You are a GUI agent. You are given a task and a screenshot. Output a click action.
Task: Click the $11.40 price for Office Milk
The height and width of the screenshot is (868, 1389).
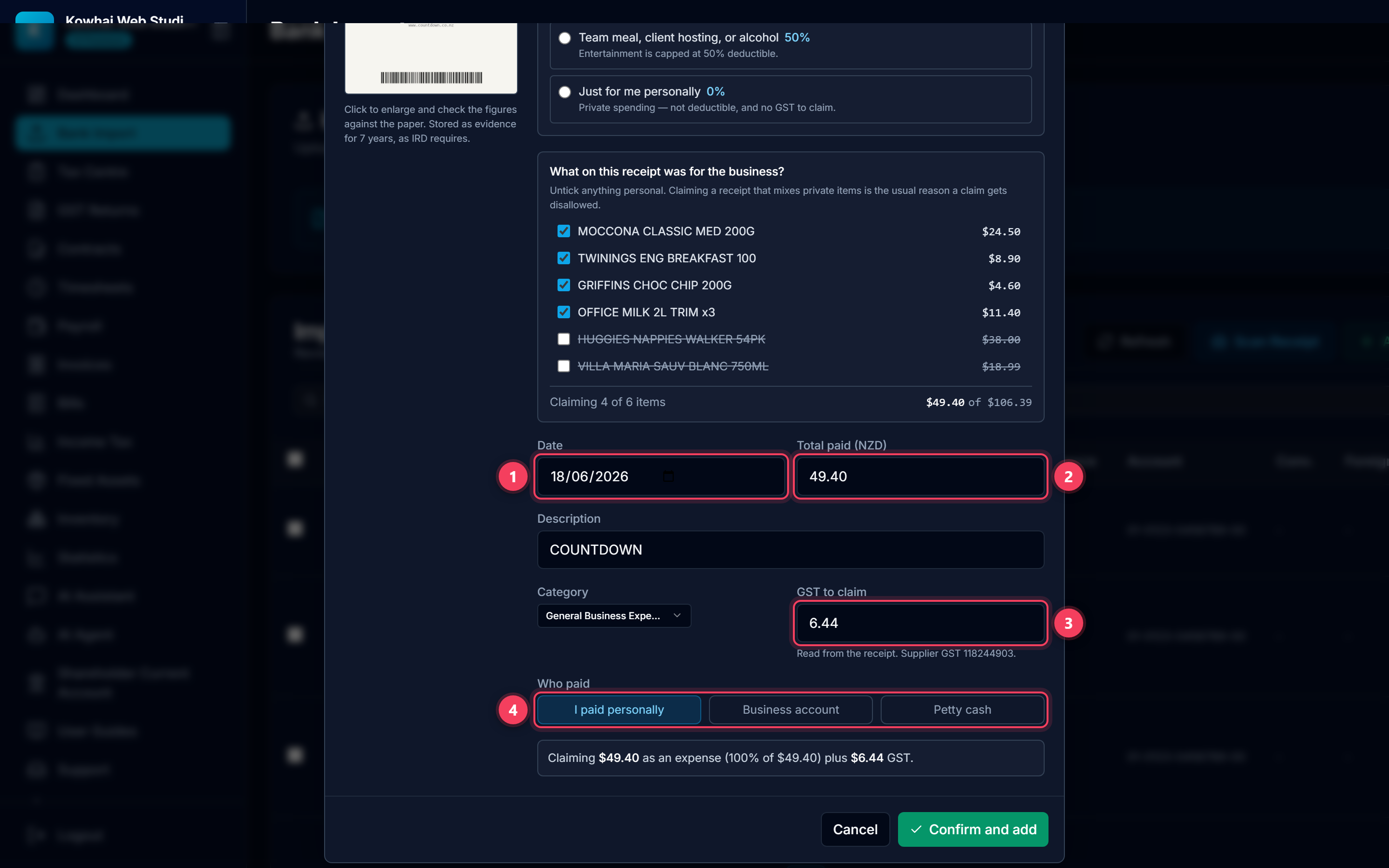(1001, 312)
